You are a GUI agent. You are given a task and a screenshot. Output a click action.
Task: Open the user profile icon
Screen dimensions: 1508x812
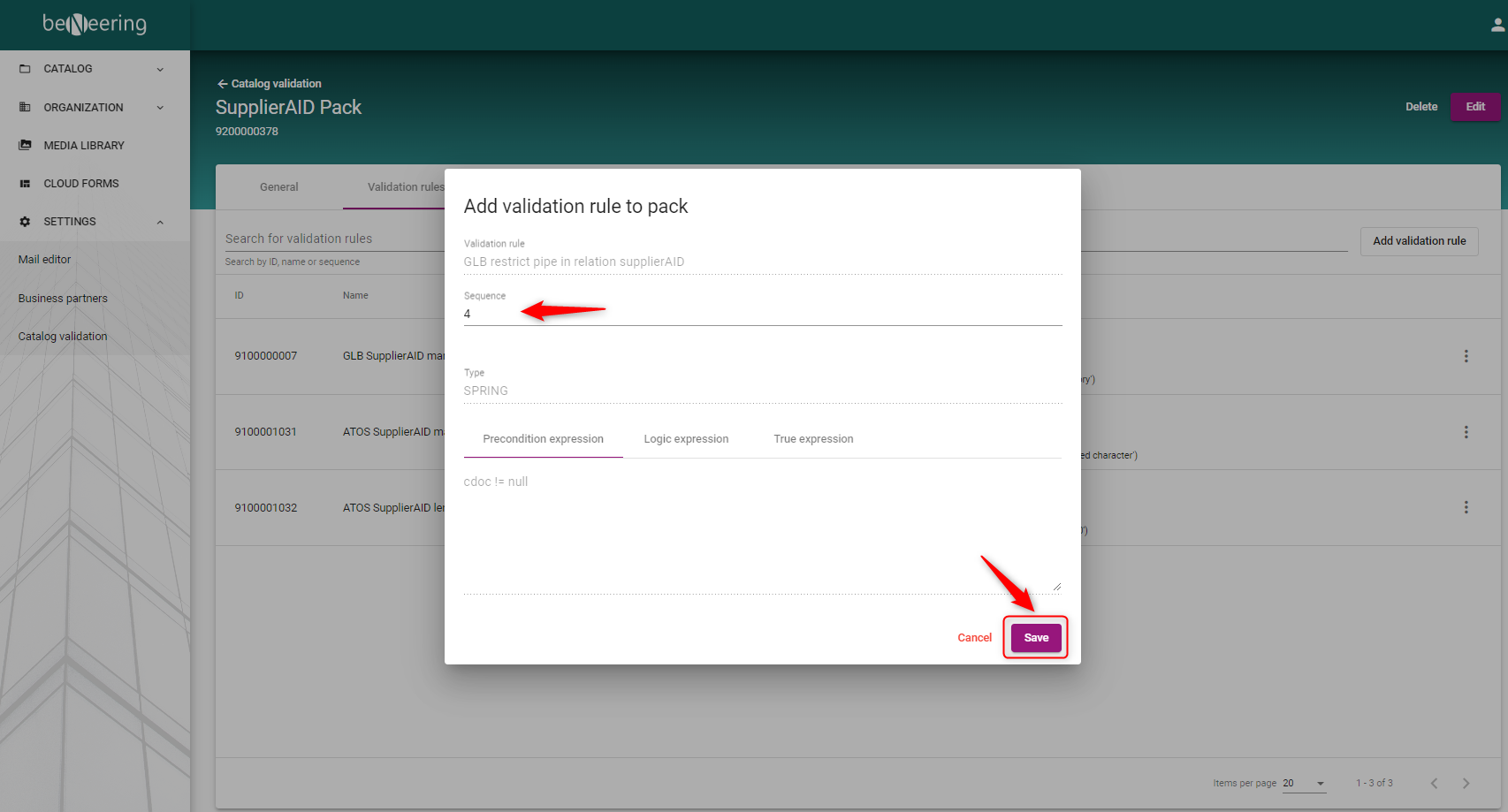(x=1497, y=26)
